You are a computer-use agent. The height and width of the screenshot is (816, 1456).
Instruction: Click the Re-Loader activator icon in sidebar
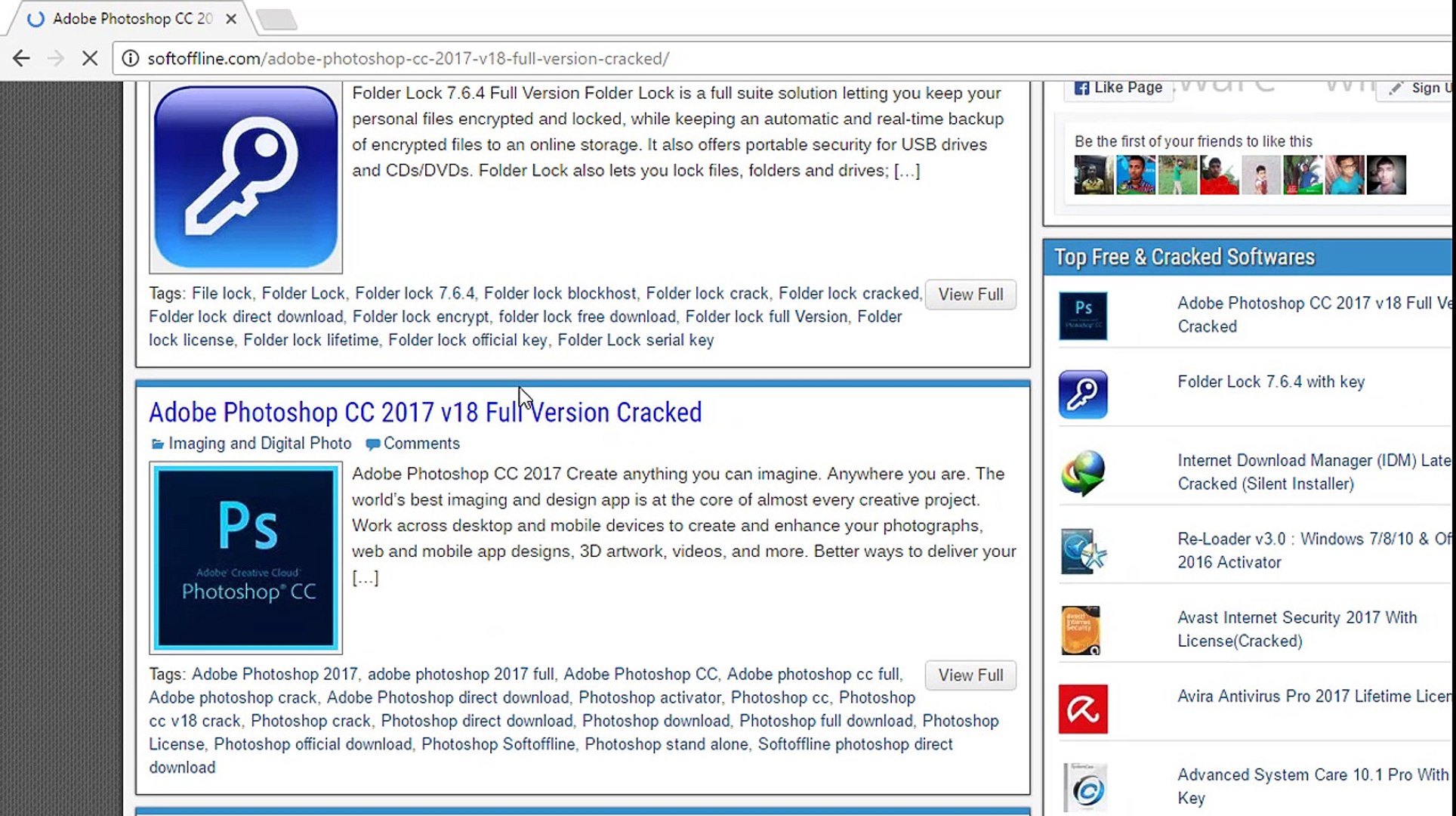[1082, 552]
